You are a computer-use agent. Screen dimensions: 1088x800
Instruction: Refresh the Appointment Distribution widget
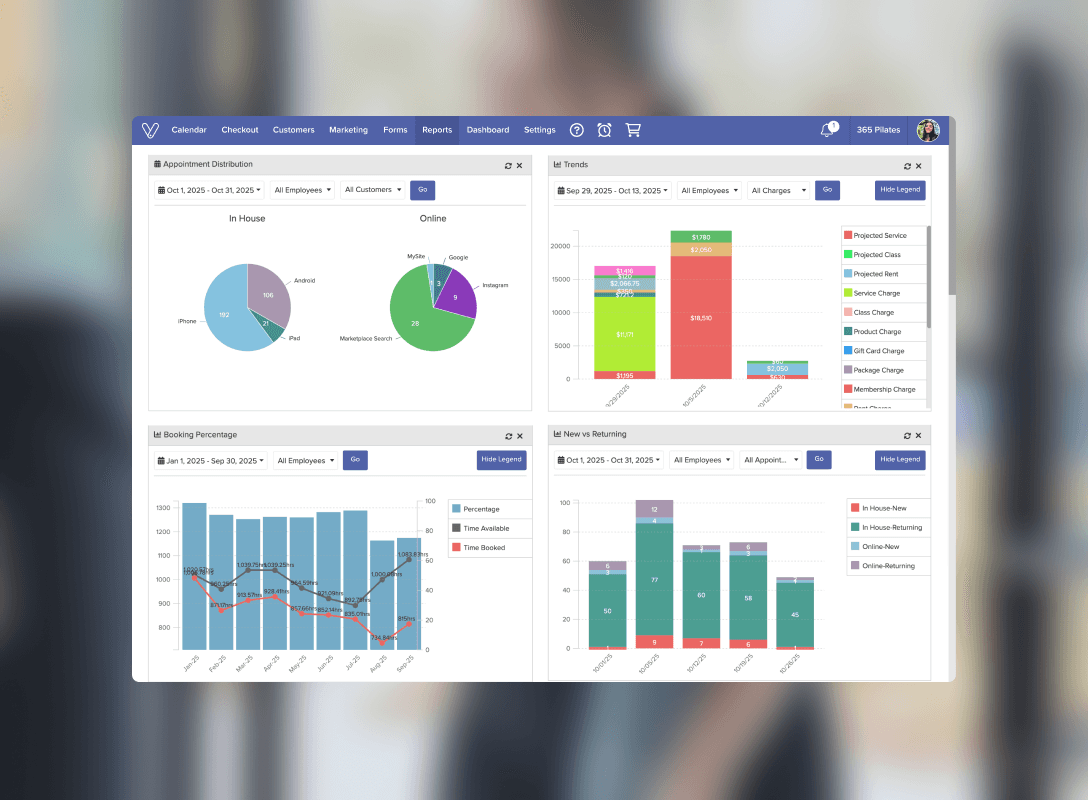(x=508, y=165)
